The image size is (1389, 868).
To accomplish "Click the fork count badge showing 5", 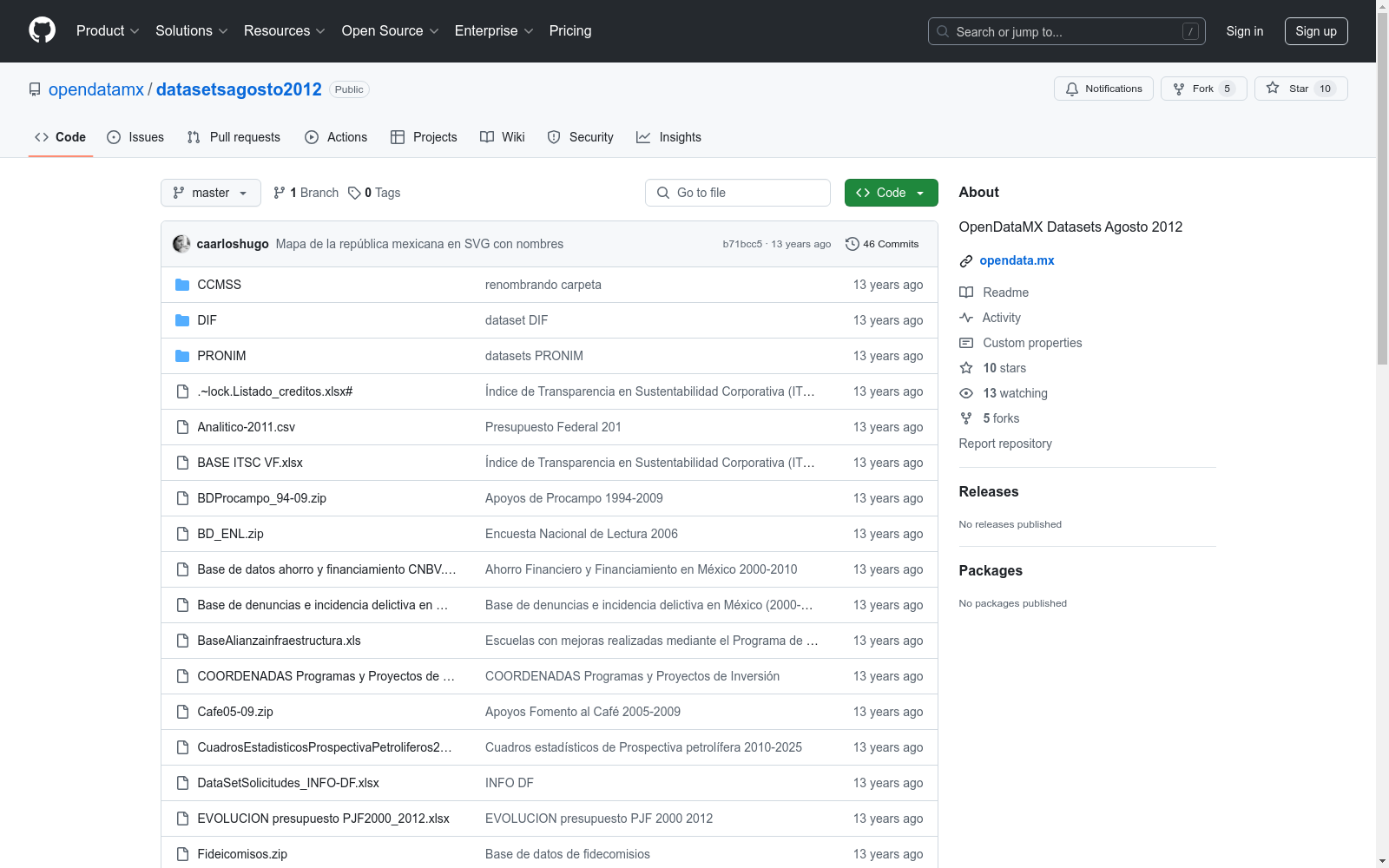I will click(x=1227, y=89).
